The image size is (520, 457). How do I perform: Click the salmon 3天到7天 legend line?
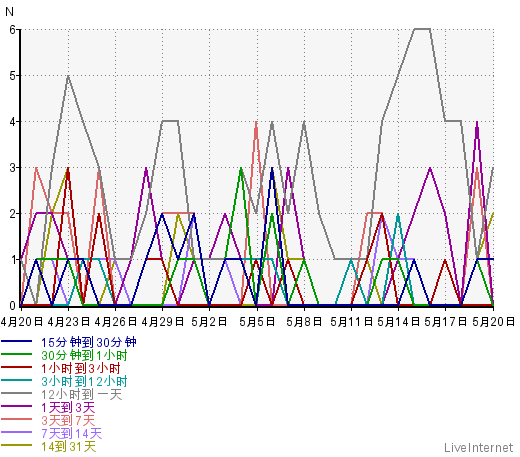coord(17,419)
